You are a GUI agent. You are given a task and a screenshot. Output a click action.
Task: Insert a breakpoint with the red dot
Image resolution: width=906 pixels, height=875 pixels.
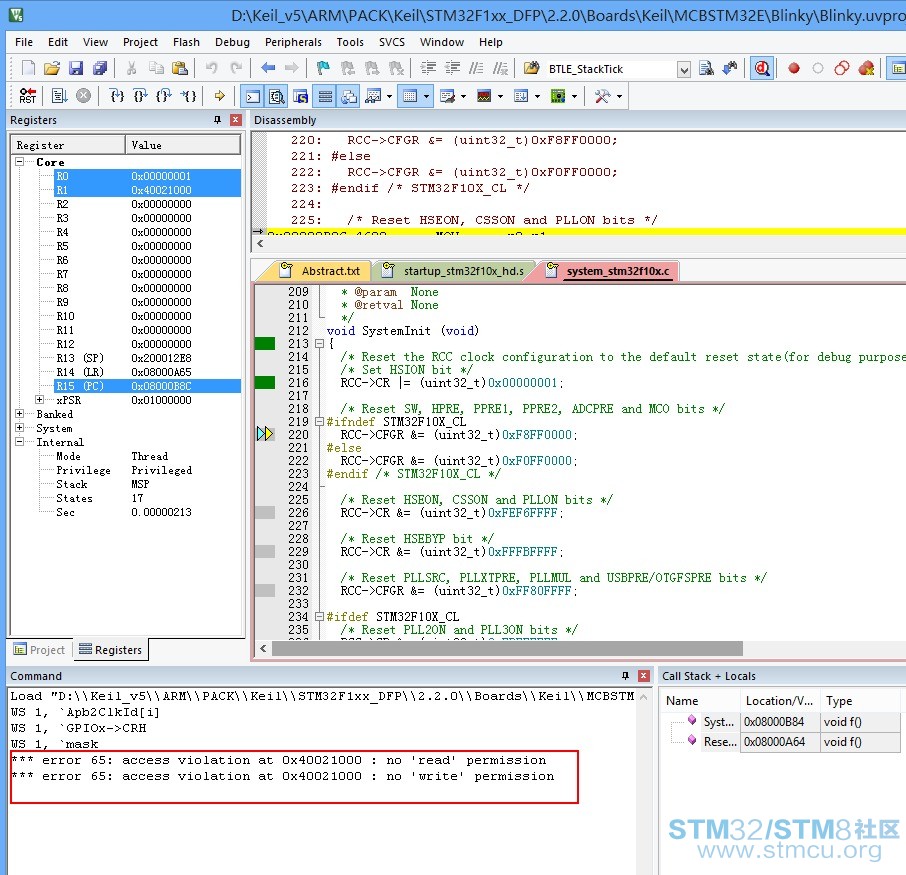coord(794,68)
